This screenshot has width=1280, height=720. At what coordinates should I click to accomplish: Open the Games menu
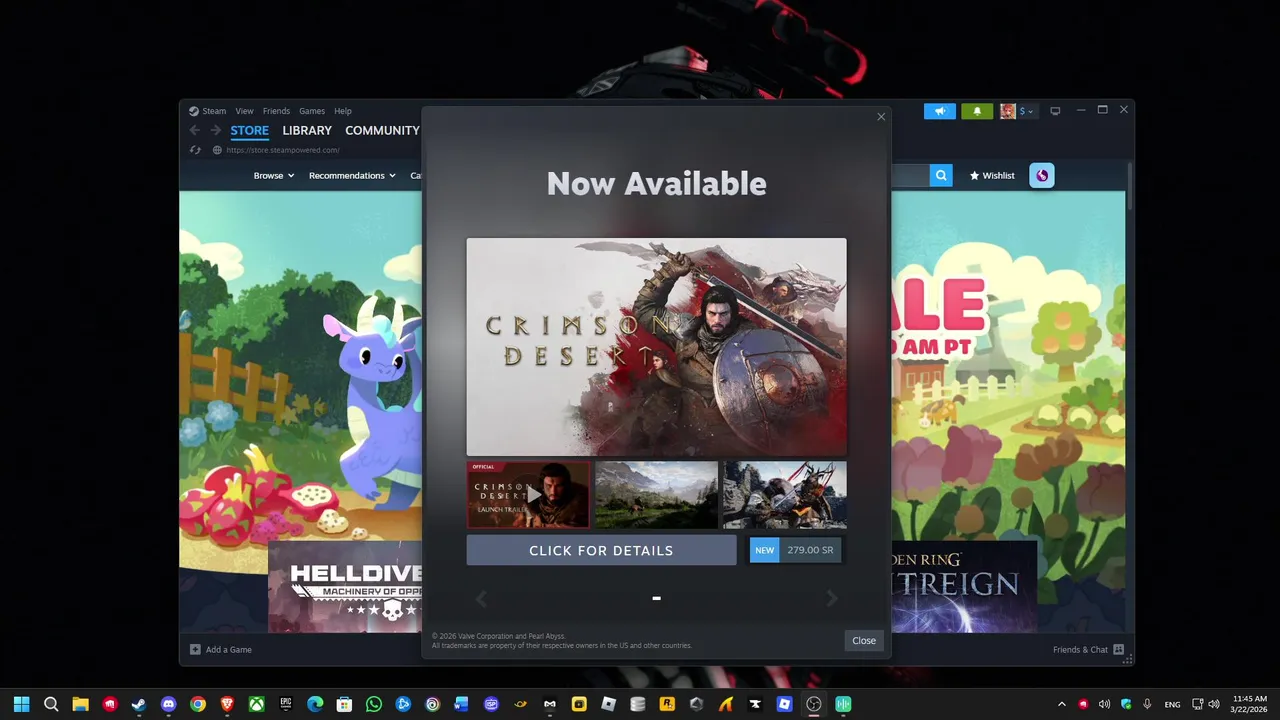pyautogui.click(x=312, y=111)
